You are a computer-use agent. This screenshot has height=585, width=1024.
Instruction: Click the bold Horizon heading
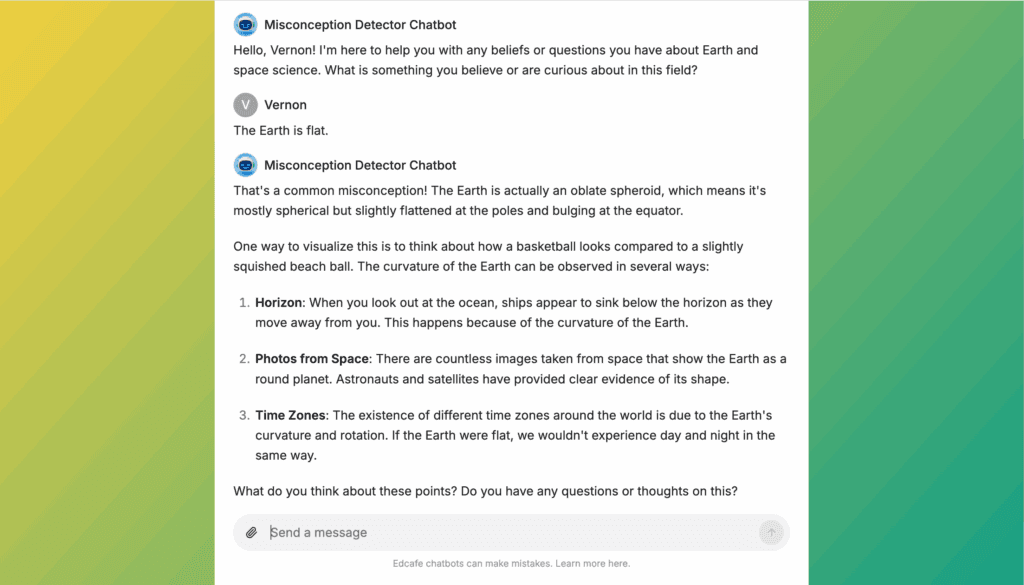[279, 303]
